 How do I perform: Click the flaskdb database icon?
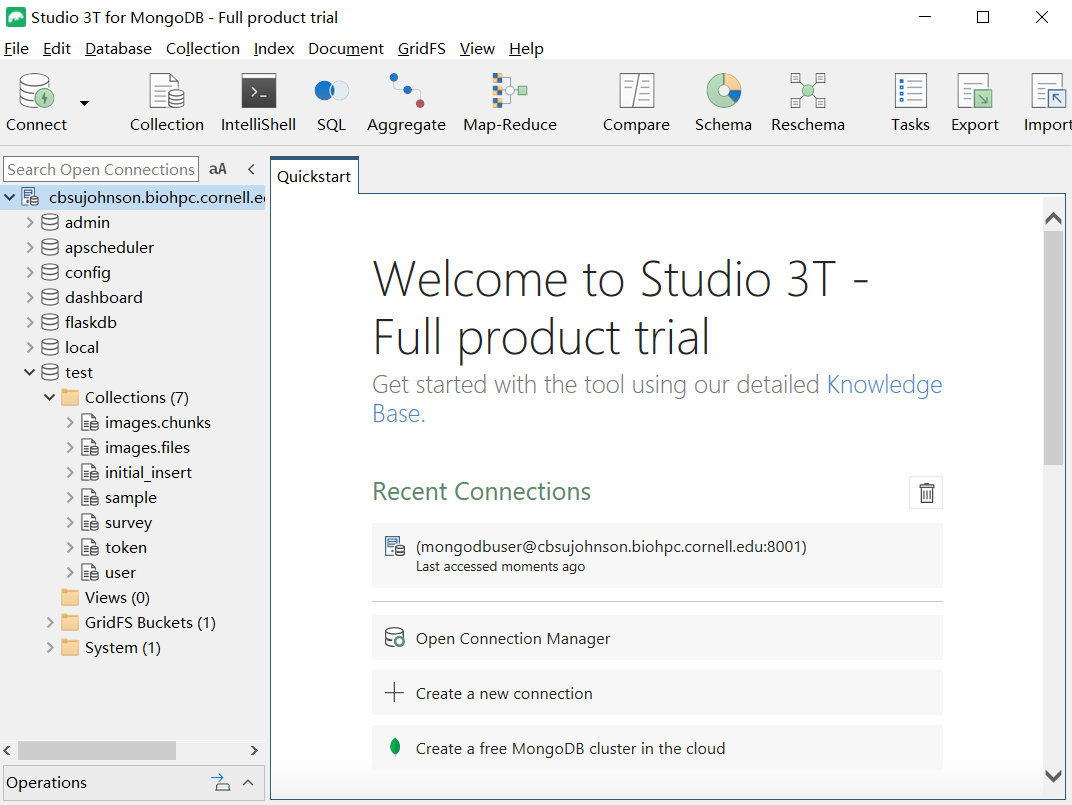pyautogui.click(x=50, y=322)
